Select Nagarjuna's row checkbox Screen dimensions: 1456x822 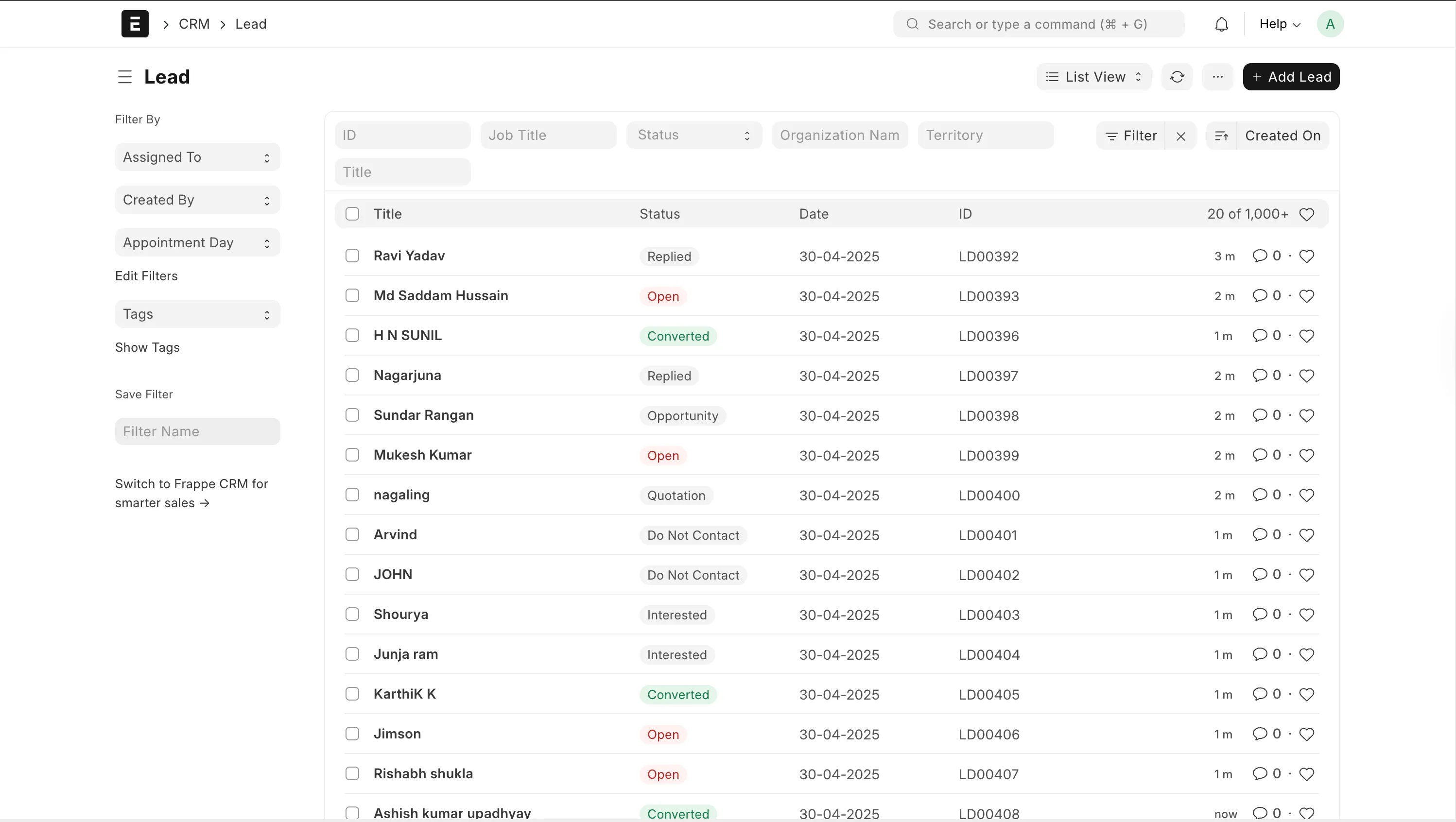coord(353,375)
